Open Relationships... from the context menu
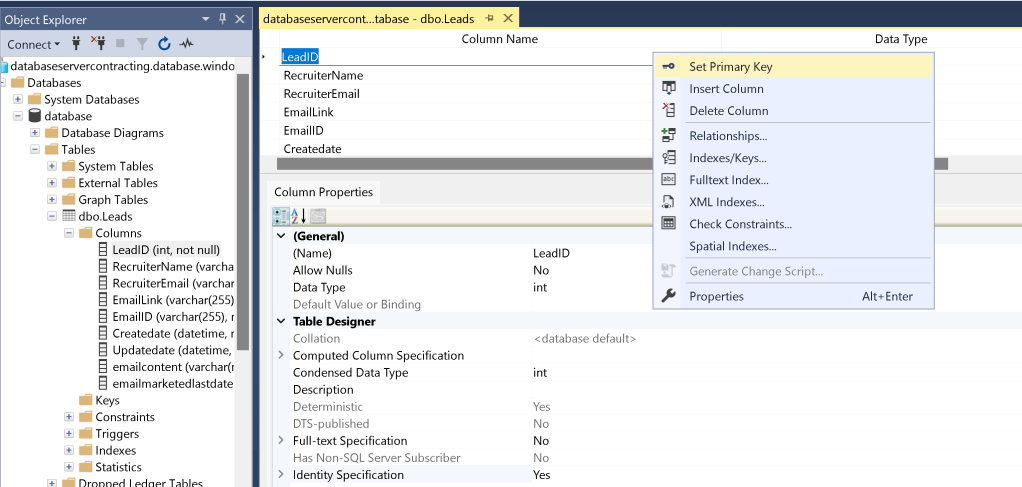The image size is (1022, 487). tap(794, 136)
